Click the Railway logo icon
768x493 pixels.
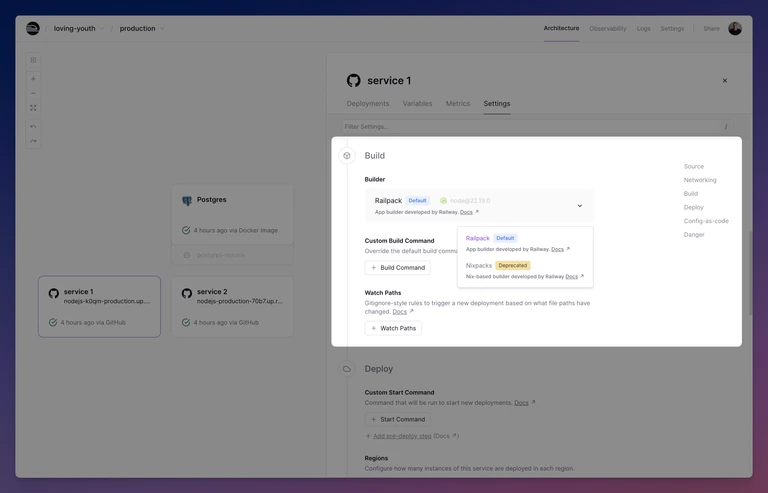tap(32, 28)
